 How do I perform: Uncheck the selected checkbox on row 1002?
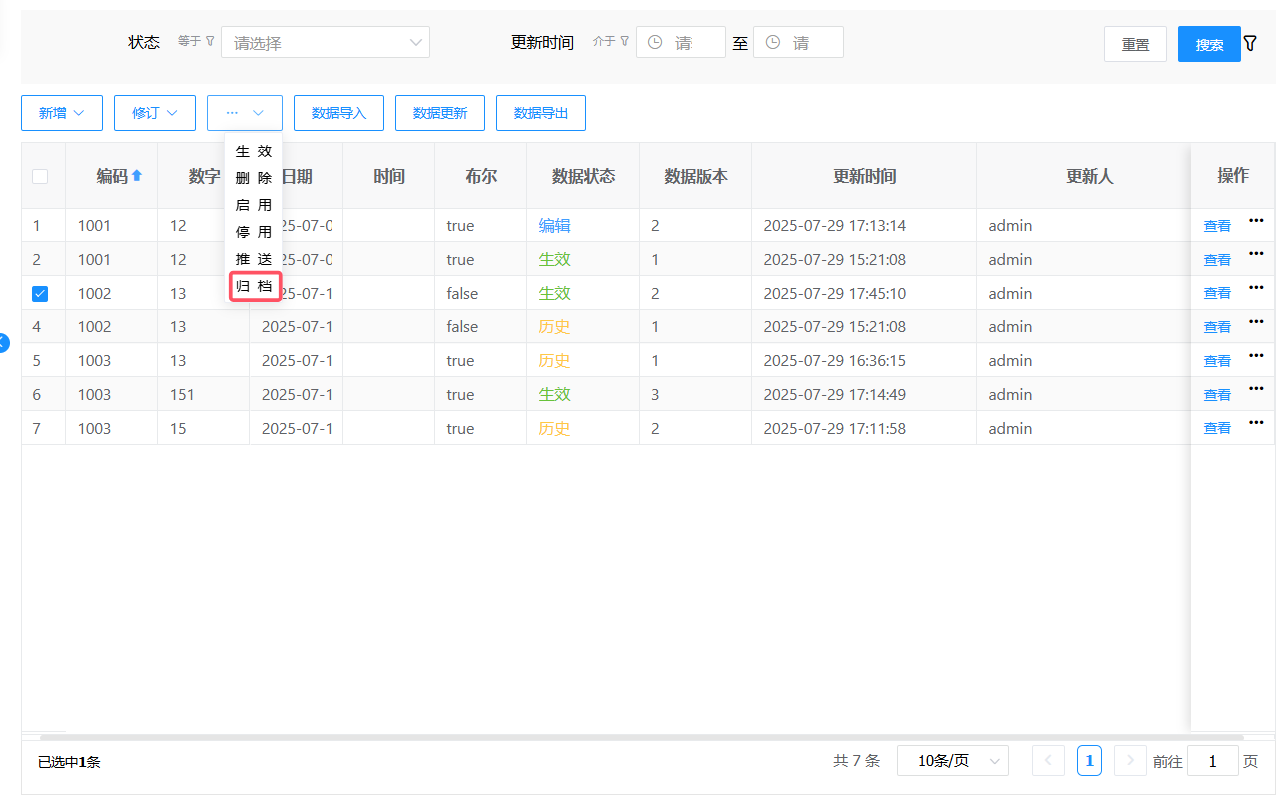pos(40,294)
